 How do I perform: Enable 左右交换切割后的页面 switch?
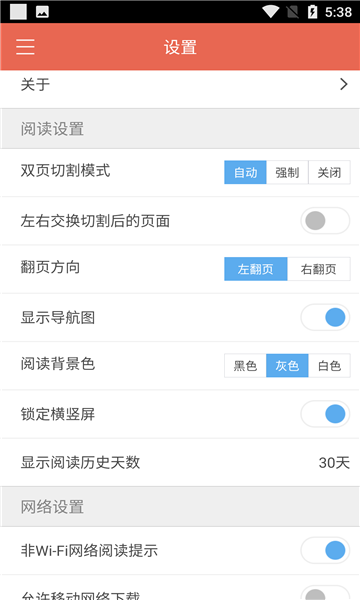coord(325,221)
